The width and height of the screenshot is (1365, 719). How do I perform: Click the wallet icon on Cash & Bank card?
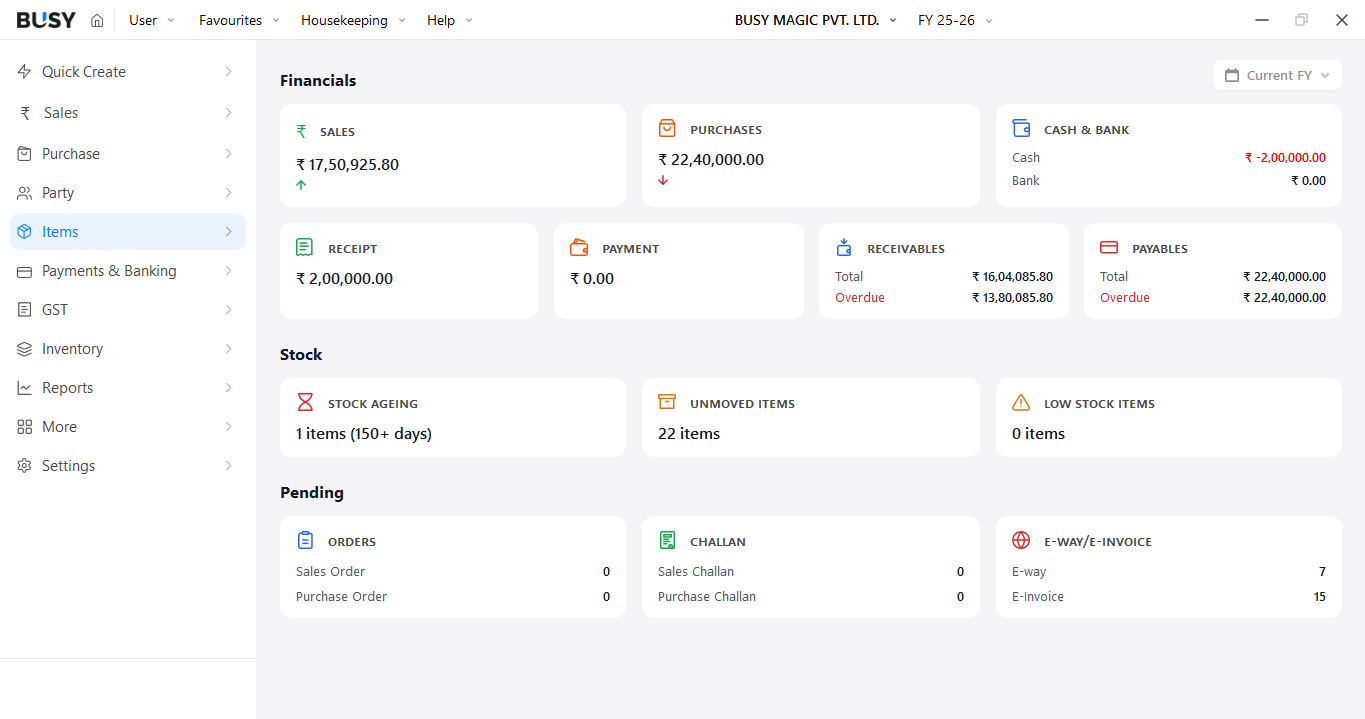1021,129
